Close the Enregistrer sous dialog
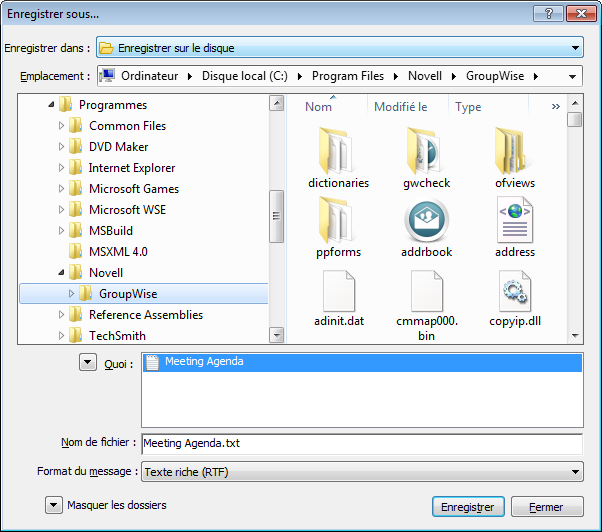The image size is (602, 532). [581, 14]
